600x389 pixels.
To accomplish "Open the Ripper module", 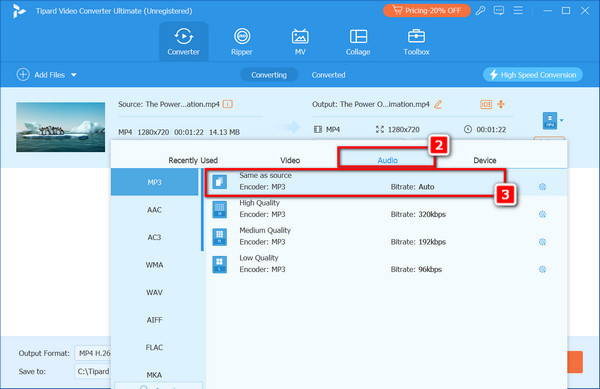I will 242,42.
